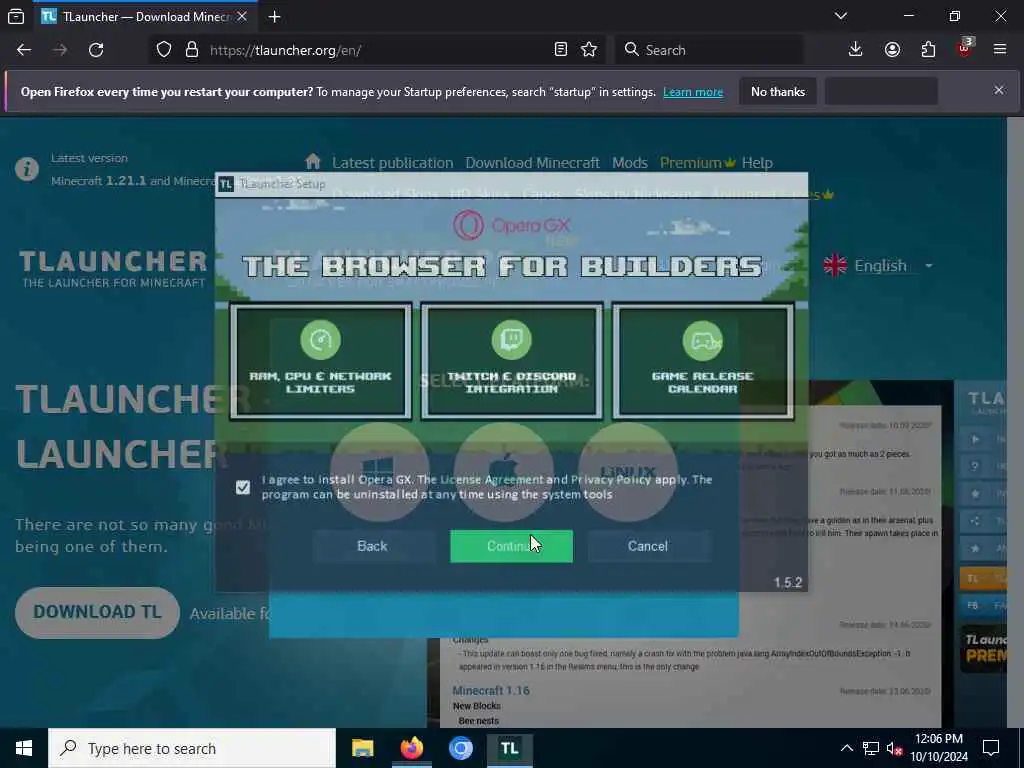The height and width of the screenshot is (768, 1024).
Task: Click the TL icon in Setup title bar
Action: click(x=226, y=184)
